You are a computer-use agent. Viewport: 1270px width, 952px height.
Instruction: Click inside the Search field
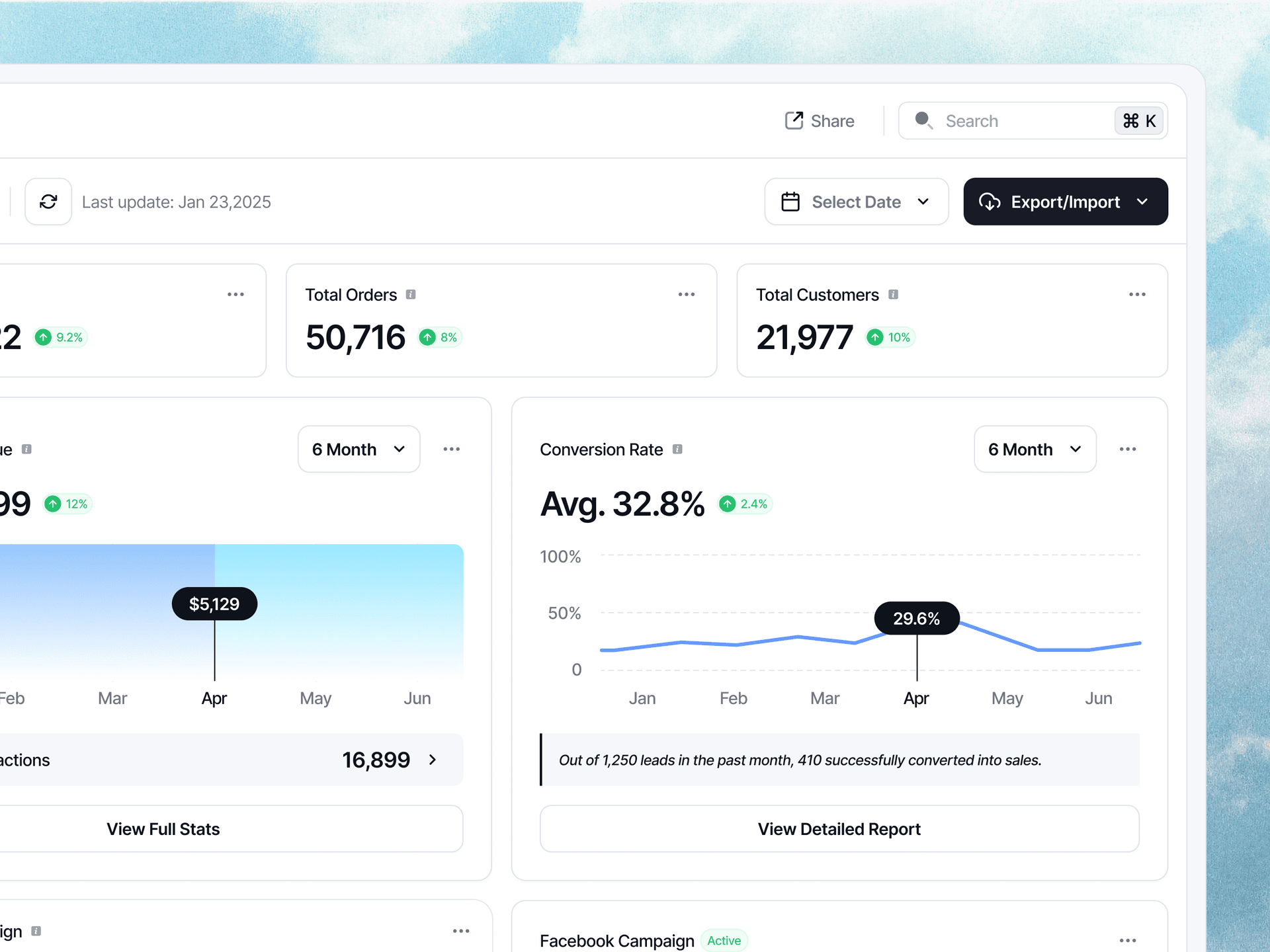[1005, 120]
